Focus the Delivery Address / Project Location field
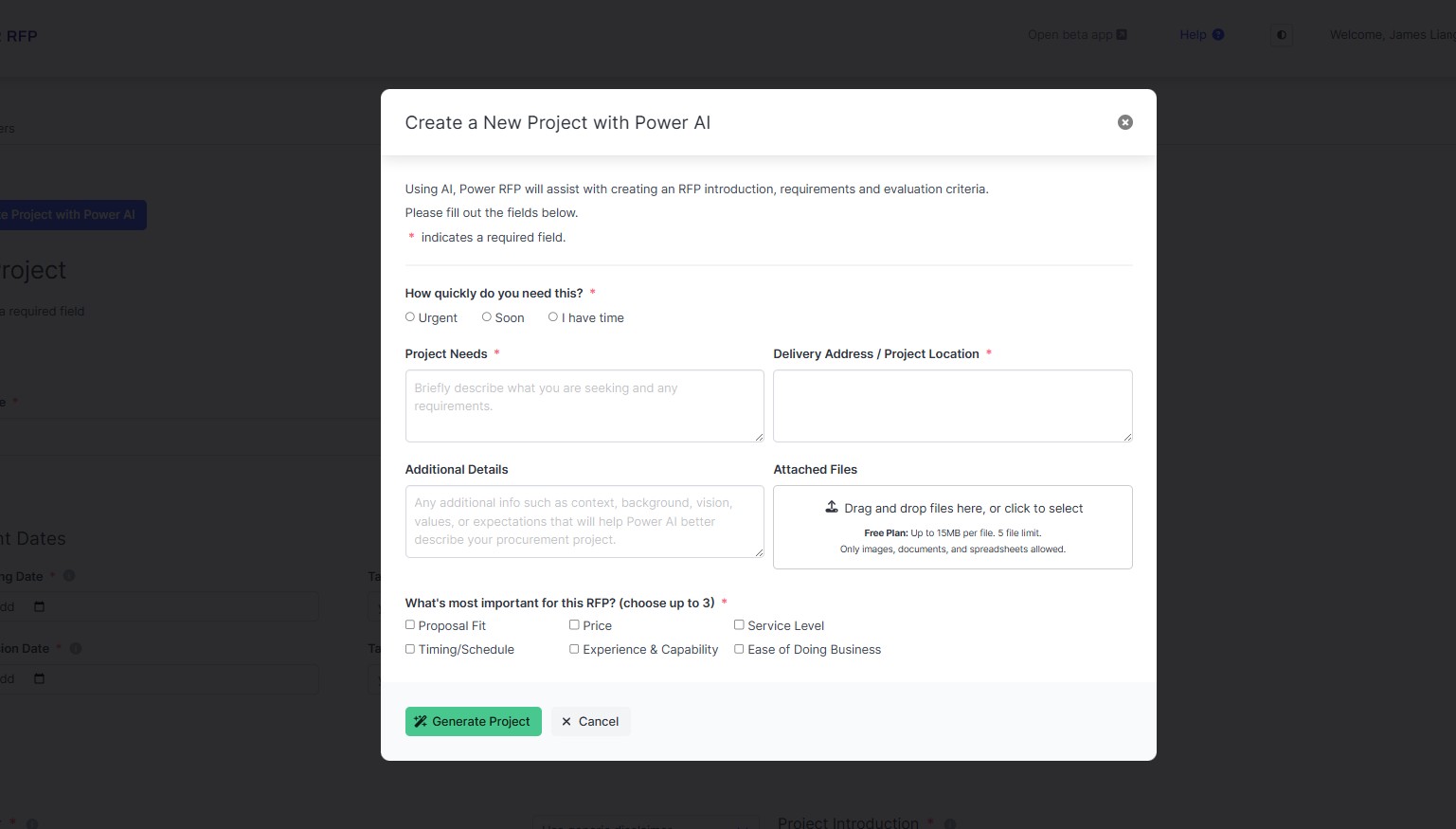This screenshot has height=829, width=1456. pos(952,405)
